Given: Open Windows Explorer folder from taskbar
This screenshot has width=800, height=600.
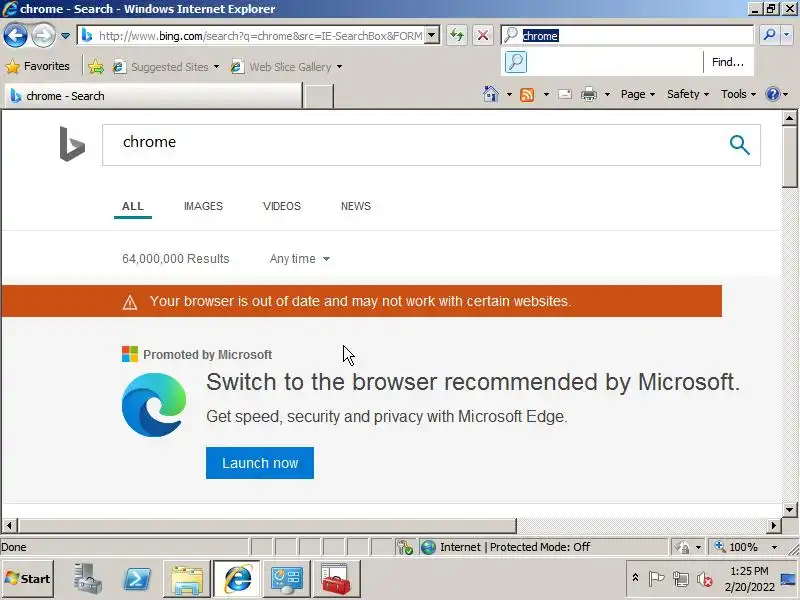Looking at the screenshot, I should click(187, 579).
